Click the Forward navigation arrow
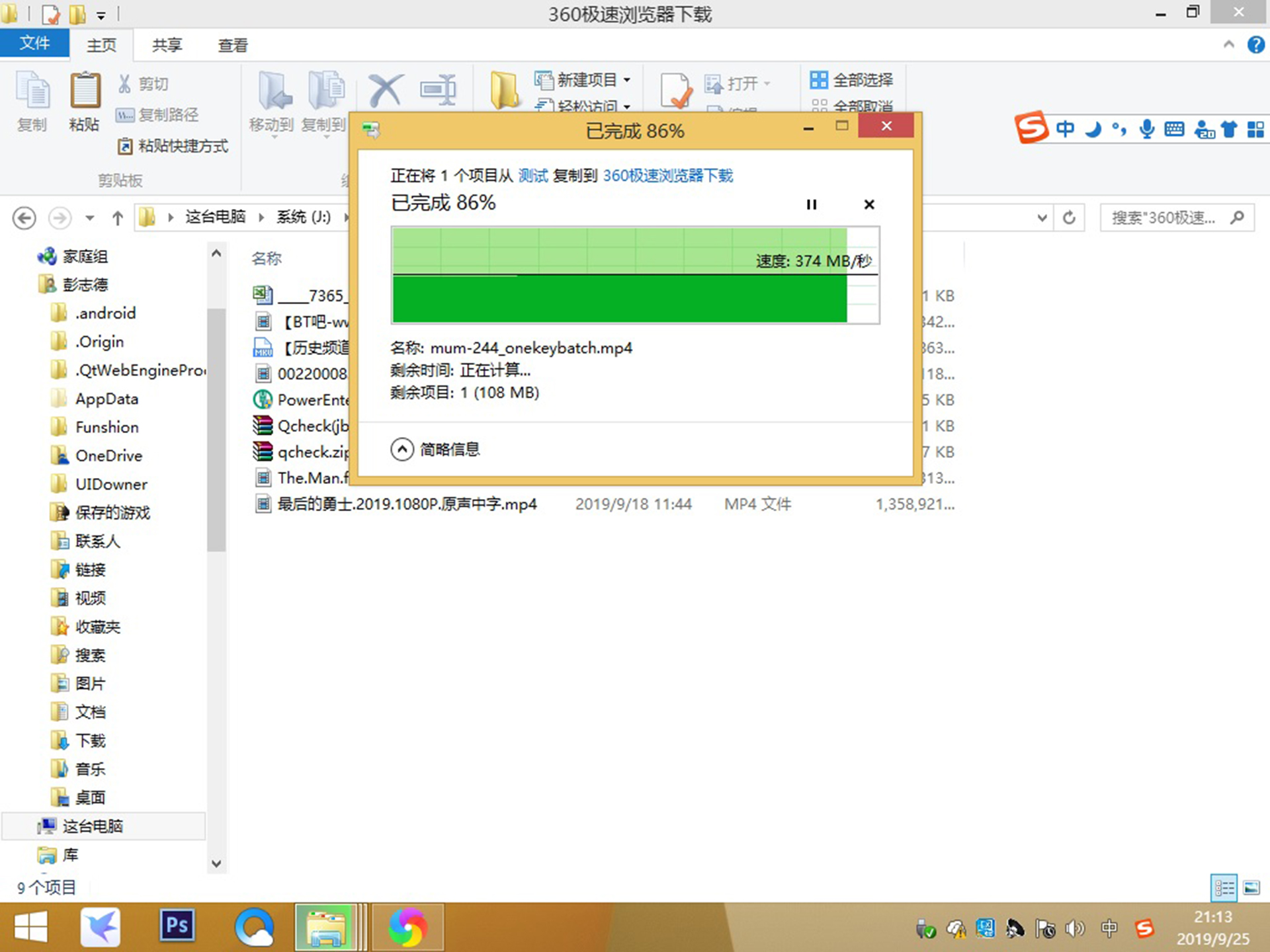The width and height of the screenshot is (1270, 952). pos(60,218)
